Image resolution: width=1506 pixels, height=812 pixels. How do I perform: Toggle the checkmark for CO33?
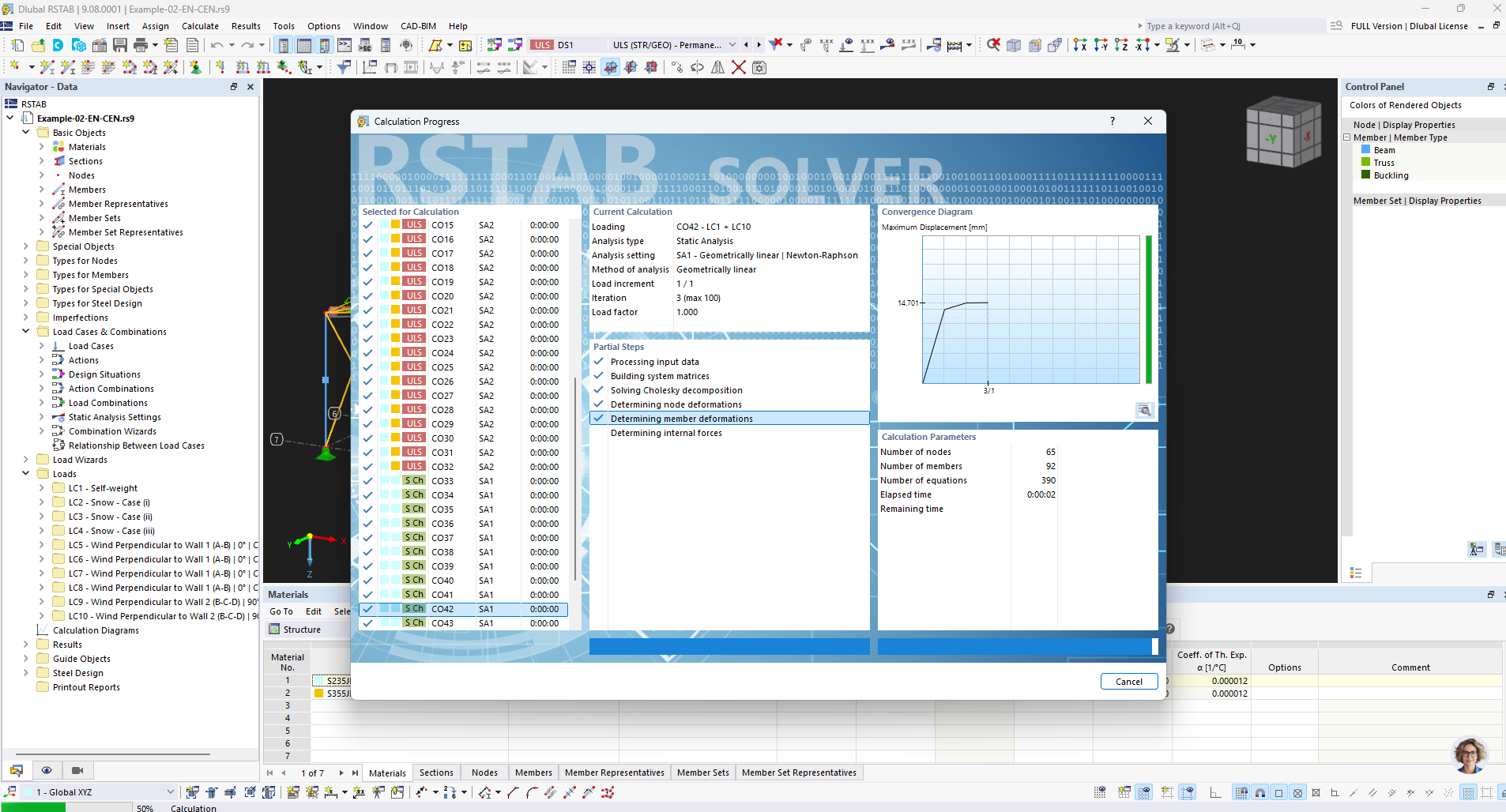[x=367, y=481]
